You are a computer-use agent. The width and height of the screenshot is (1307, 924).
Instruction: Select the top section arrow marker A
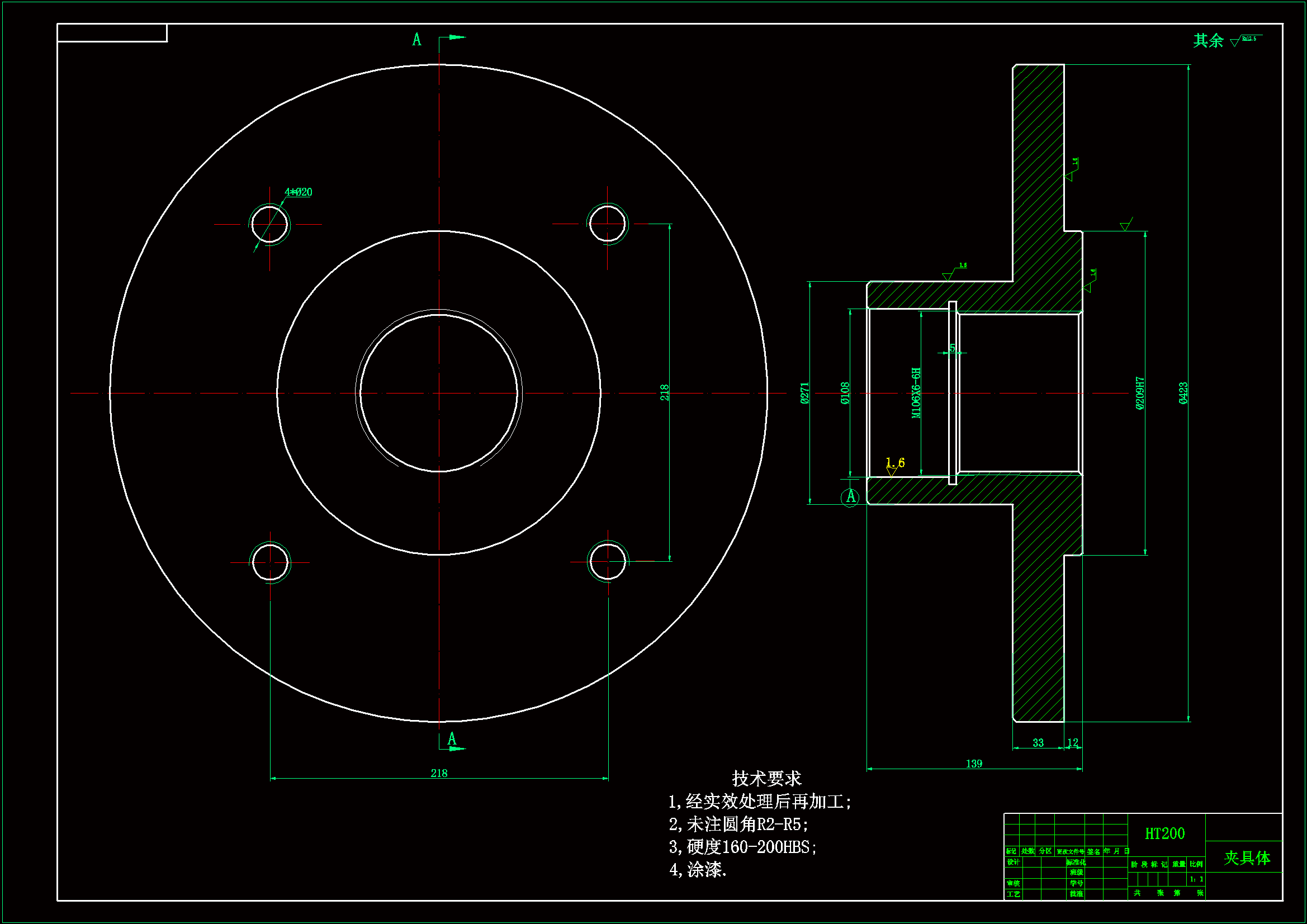click(x=417, y=39)
